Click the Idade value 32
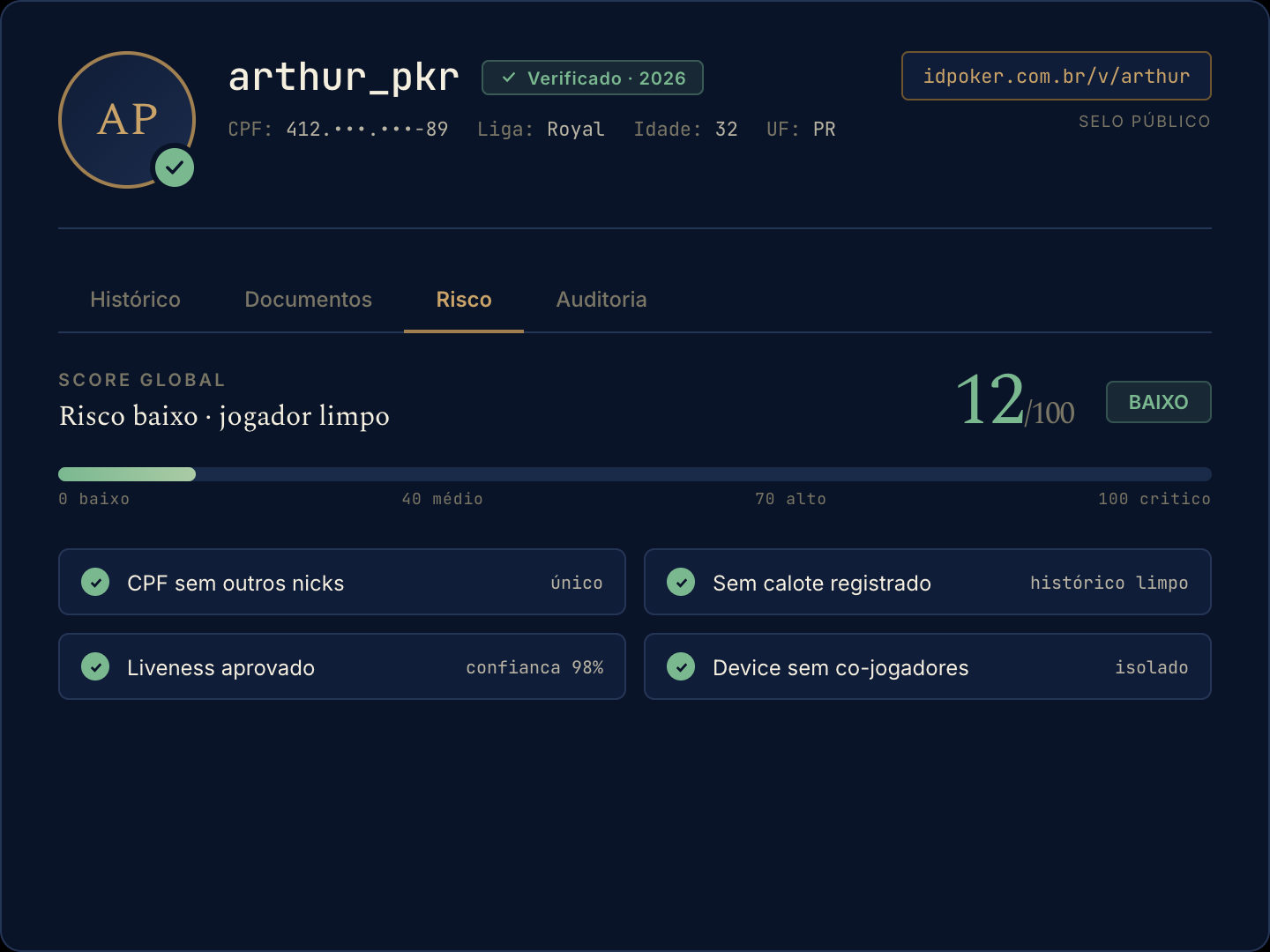Image resolution: width=1270 pixels, height=952 pixels. (727, 130)
